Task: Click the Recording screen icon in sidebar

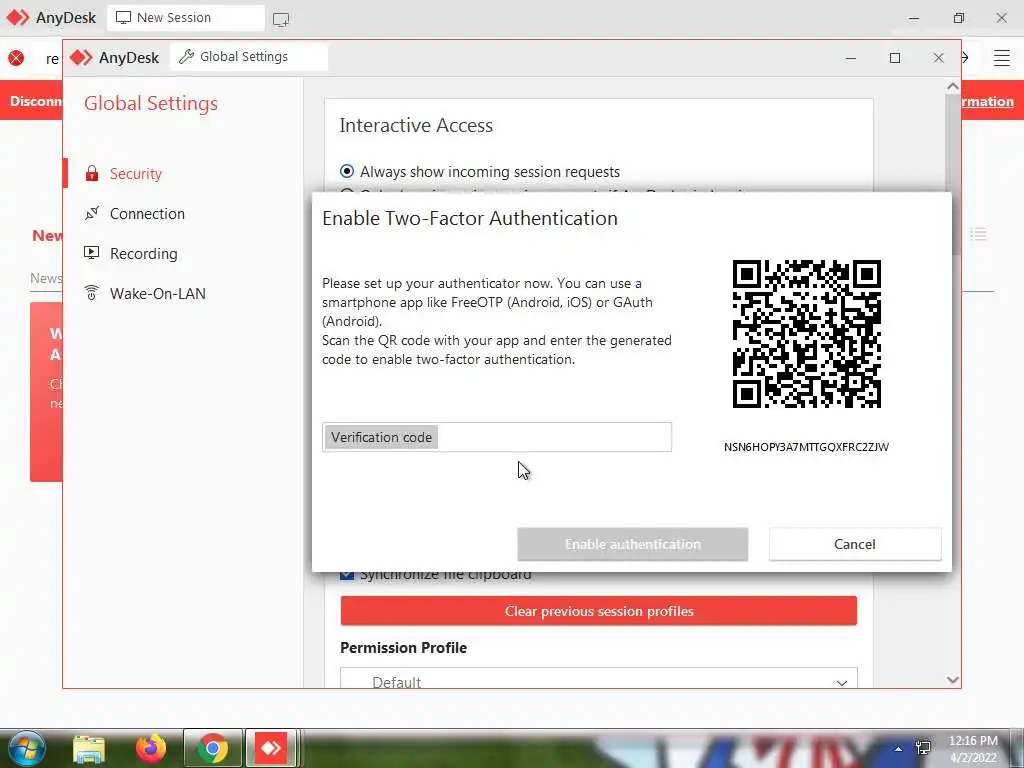Action: 92,253
